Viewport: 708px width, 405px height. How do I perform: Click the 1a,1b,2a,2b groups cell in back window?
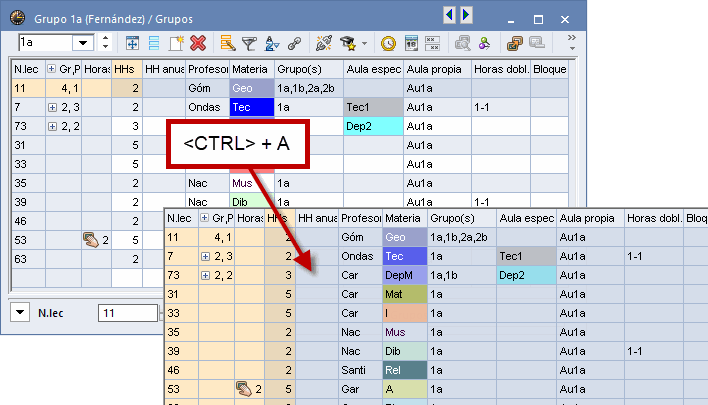coord(309,88)
